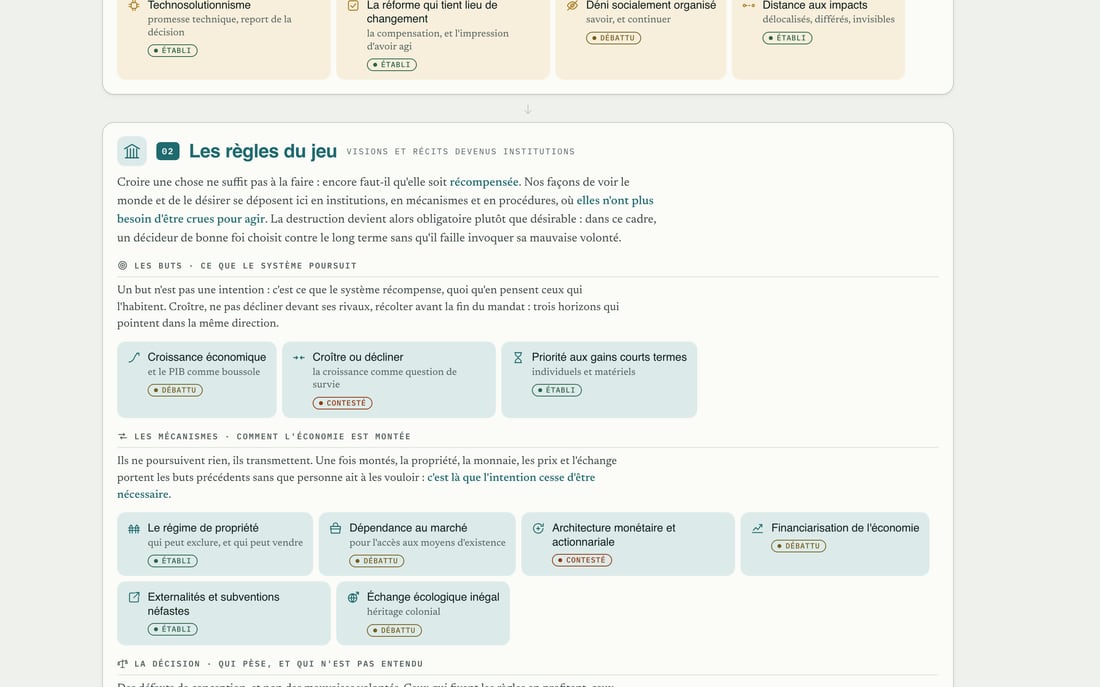Click the external-arrow icon on Externalités et subventions néfastes
The image size is (1100, 687).
[x=134, y=597]
